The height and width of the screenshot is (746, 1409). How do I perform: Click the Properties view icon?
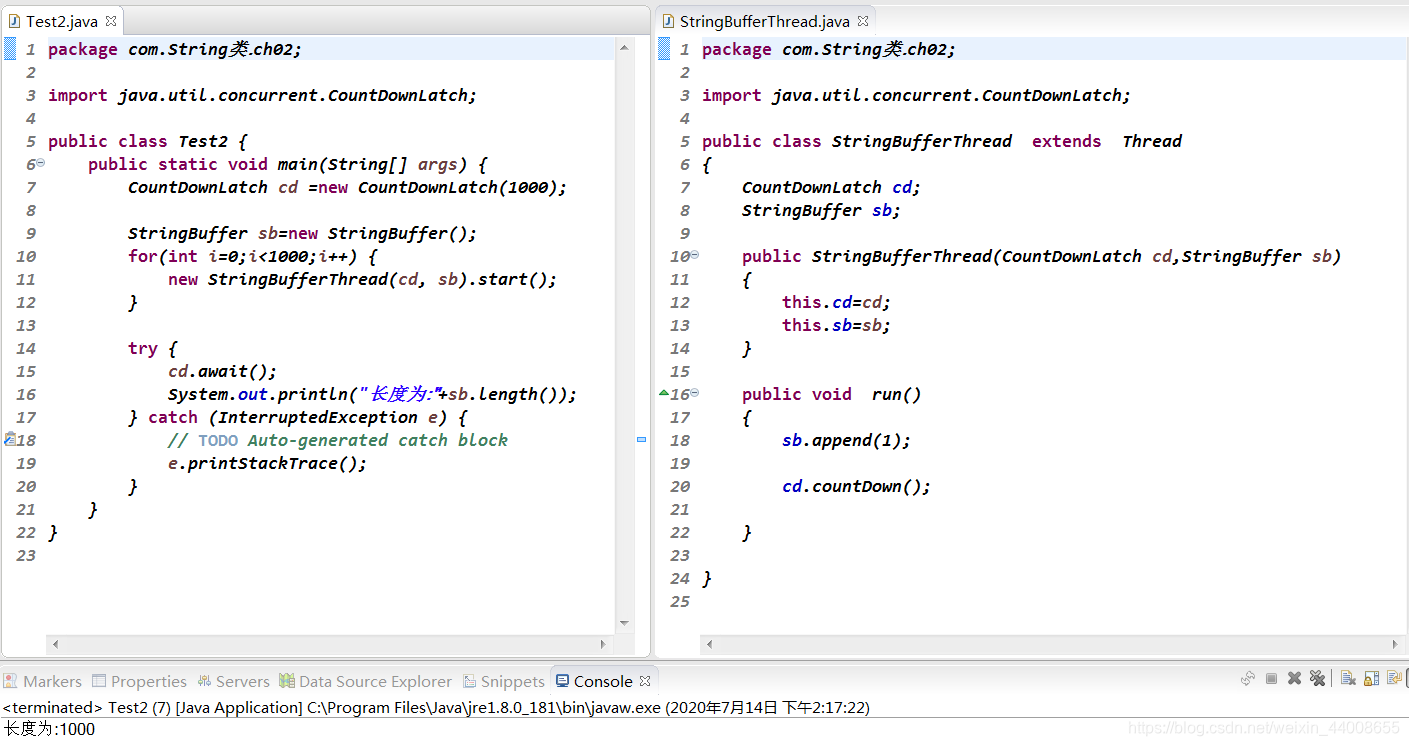pyautogui.click(x=99, y=681)
